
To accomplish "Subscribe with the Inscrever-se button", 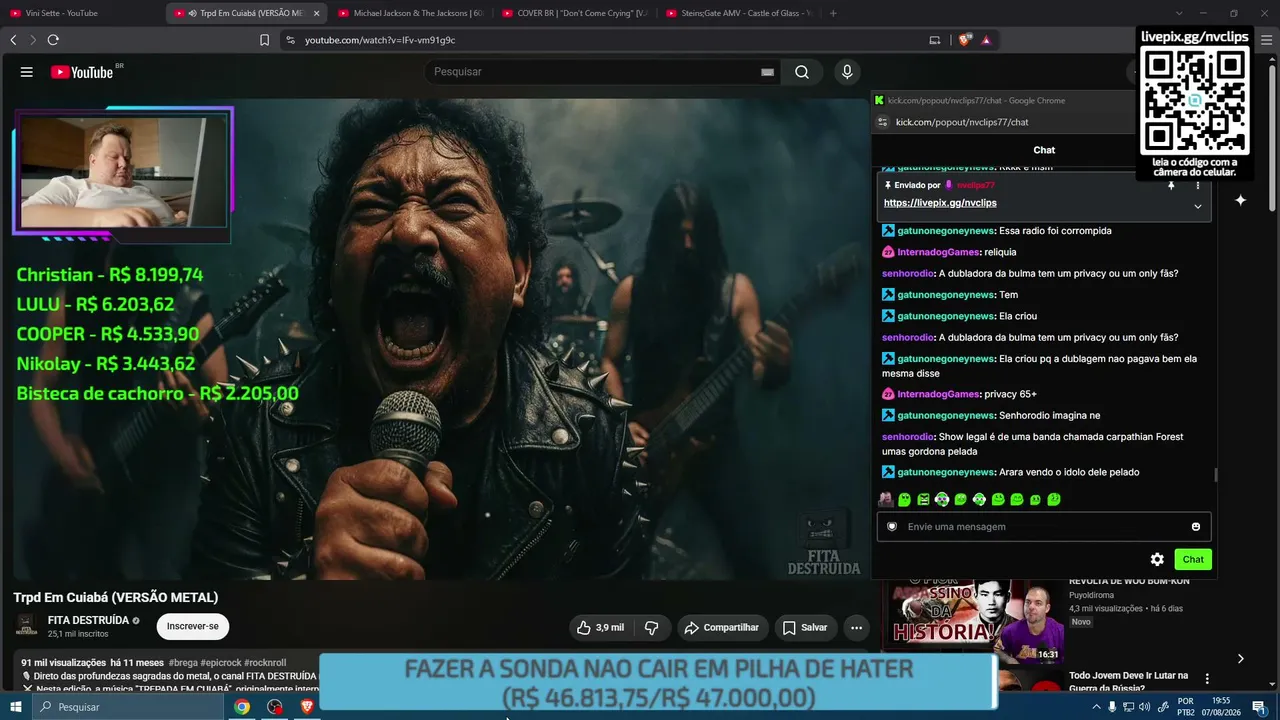I will pyautogui.click(x=193, y=627).
